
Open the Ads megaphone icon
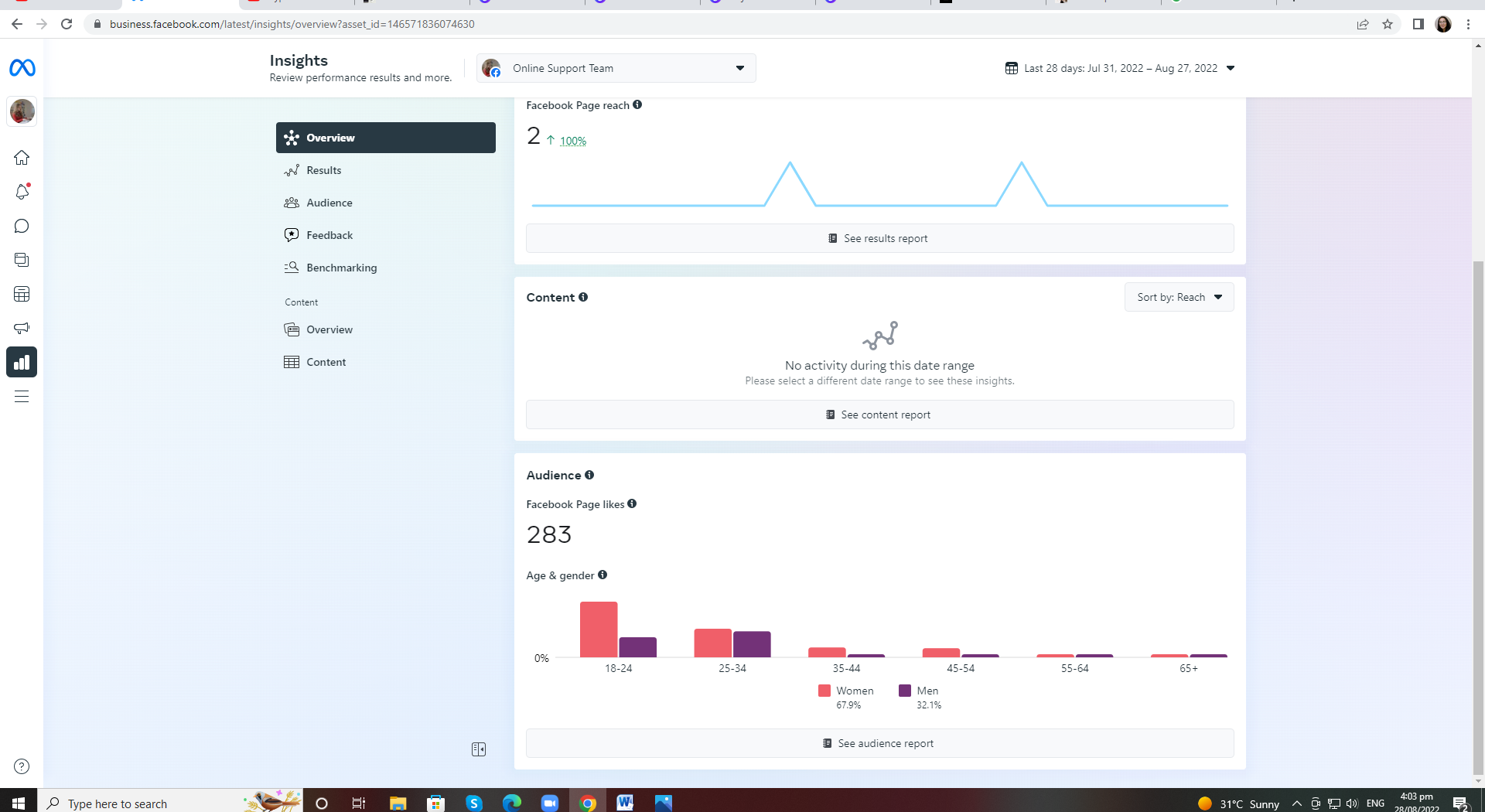[x=22, y=328]
